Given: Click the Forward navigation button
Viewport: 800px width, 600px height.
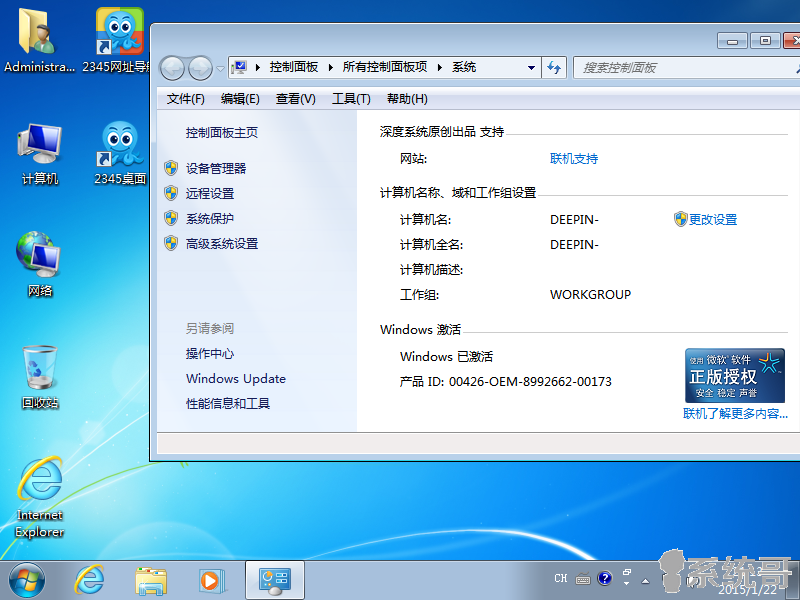Looking at the screenshot, I should pyautogui.click(x=200, y=68).
